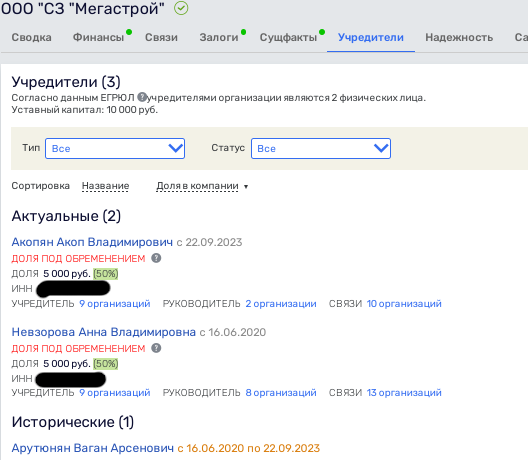Show encumbrance help for Невзорова Анна Владимировна

pyautogui.click(x=156, y=348)
